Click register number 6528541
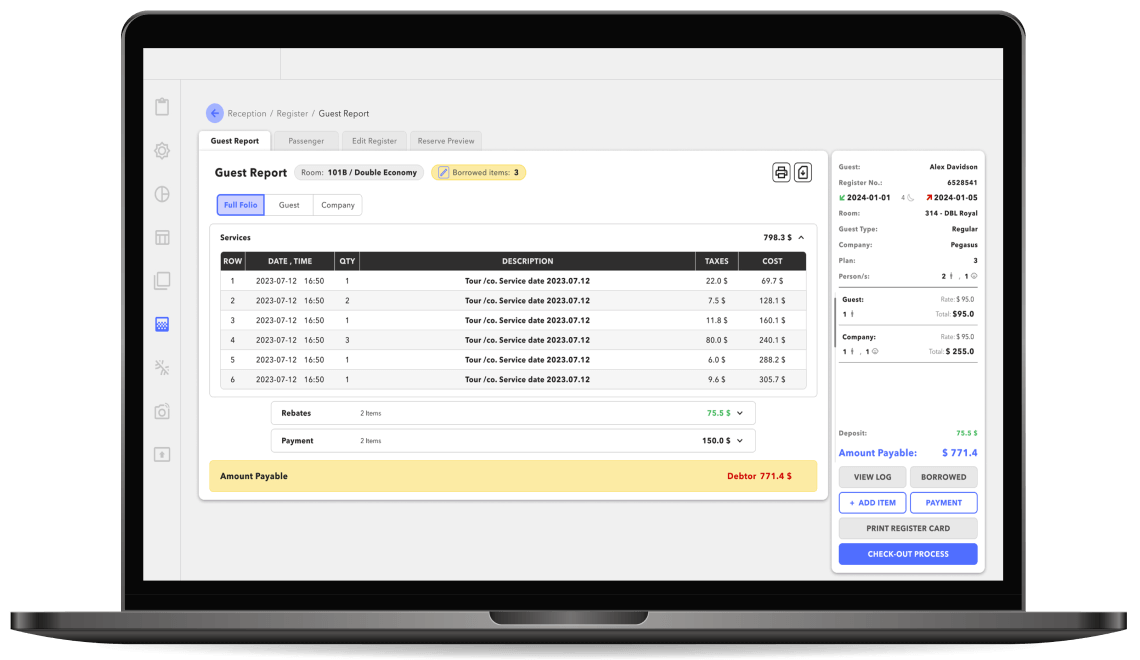Image resolution: width=1140 pixels, height=660 pixels. (x=962, y=182)
